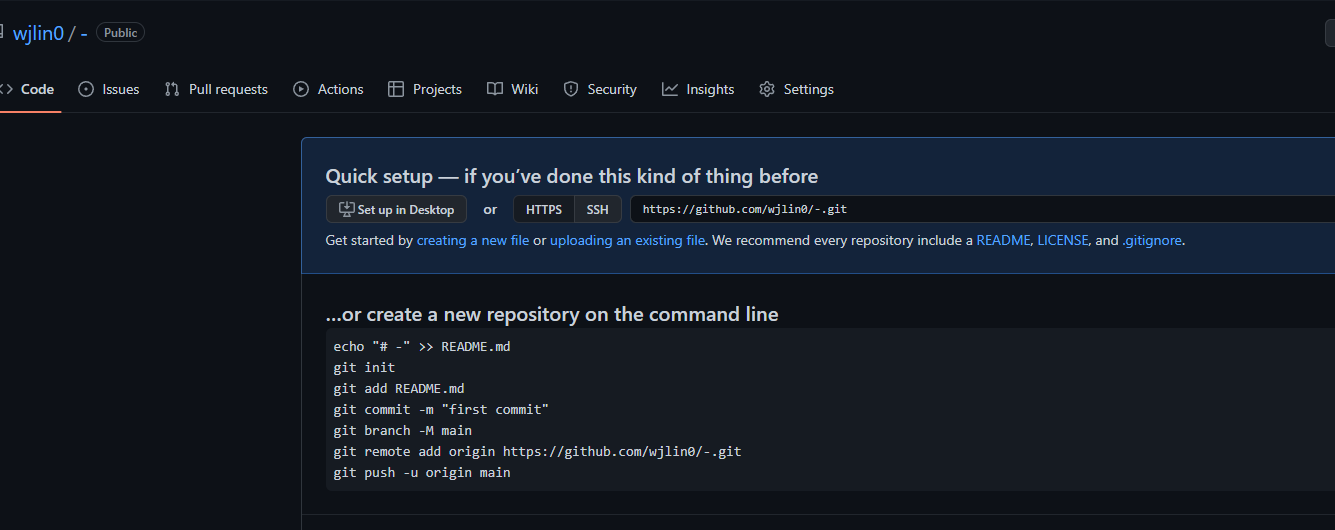1335x530 pixels.
Task: Click the Projects table icon
Action: (x=396, y=89)
